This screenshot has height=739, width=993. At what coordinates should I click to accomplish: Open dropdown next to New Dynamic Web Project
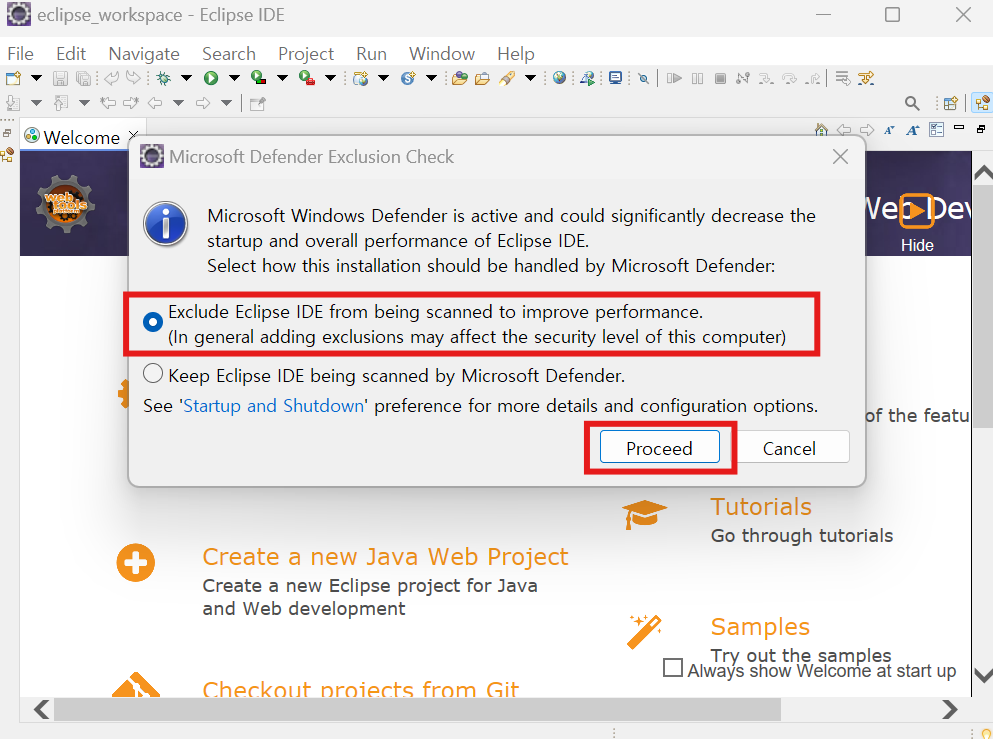click(x=383, y=78)
